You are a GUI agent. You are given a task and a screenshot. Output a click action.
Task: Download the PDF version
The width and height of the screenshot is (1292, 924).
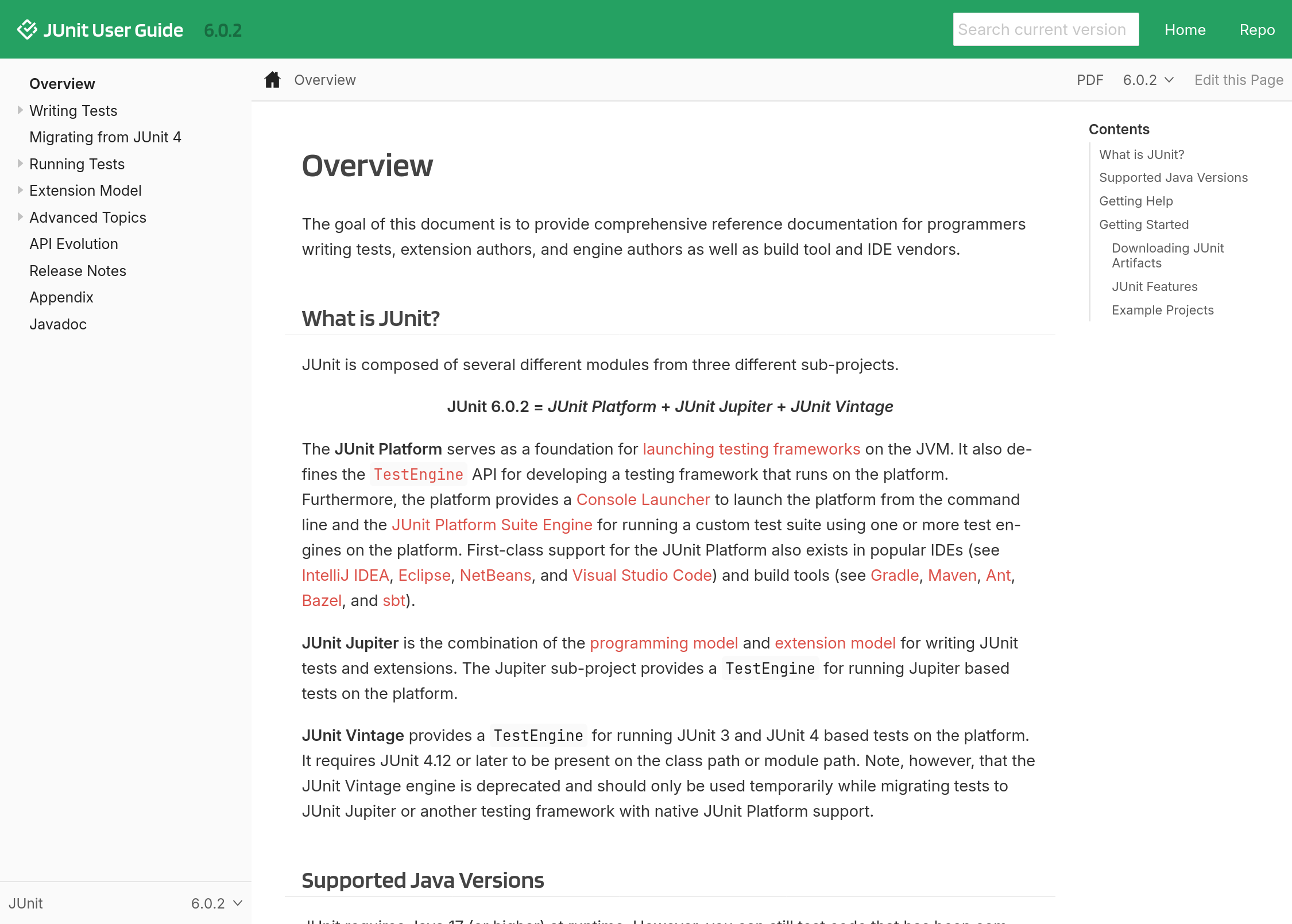pyautogui.click(x=1089, y=80)
